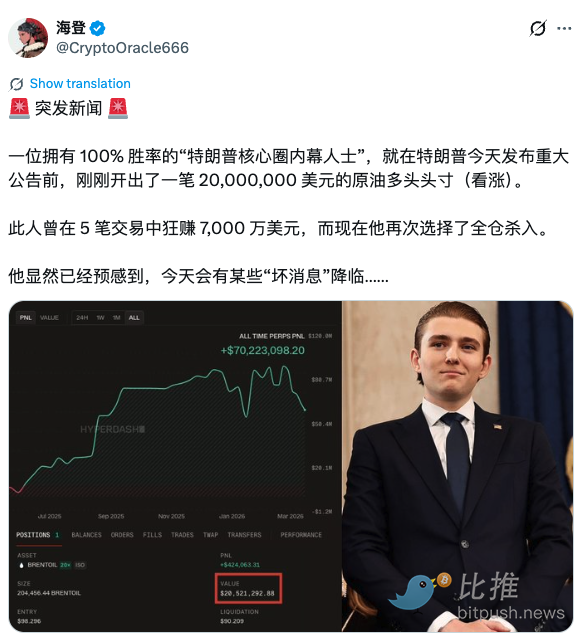Viewport: 585px width, 640px height.
Task: Open the @CryptoOracle666 handle
Action: click(x=122, y=48)
